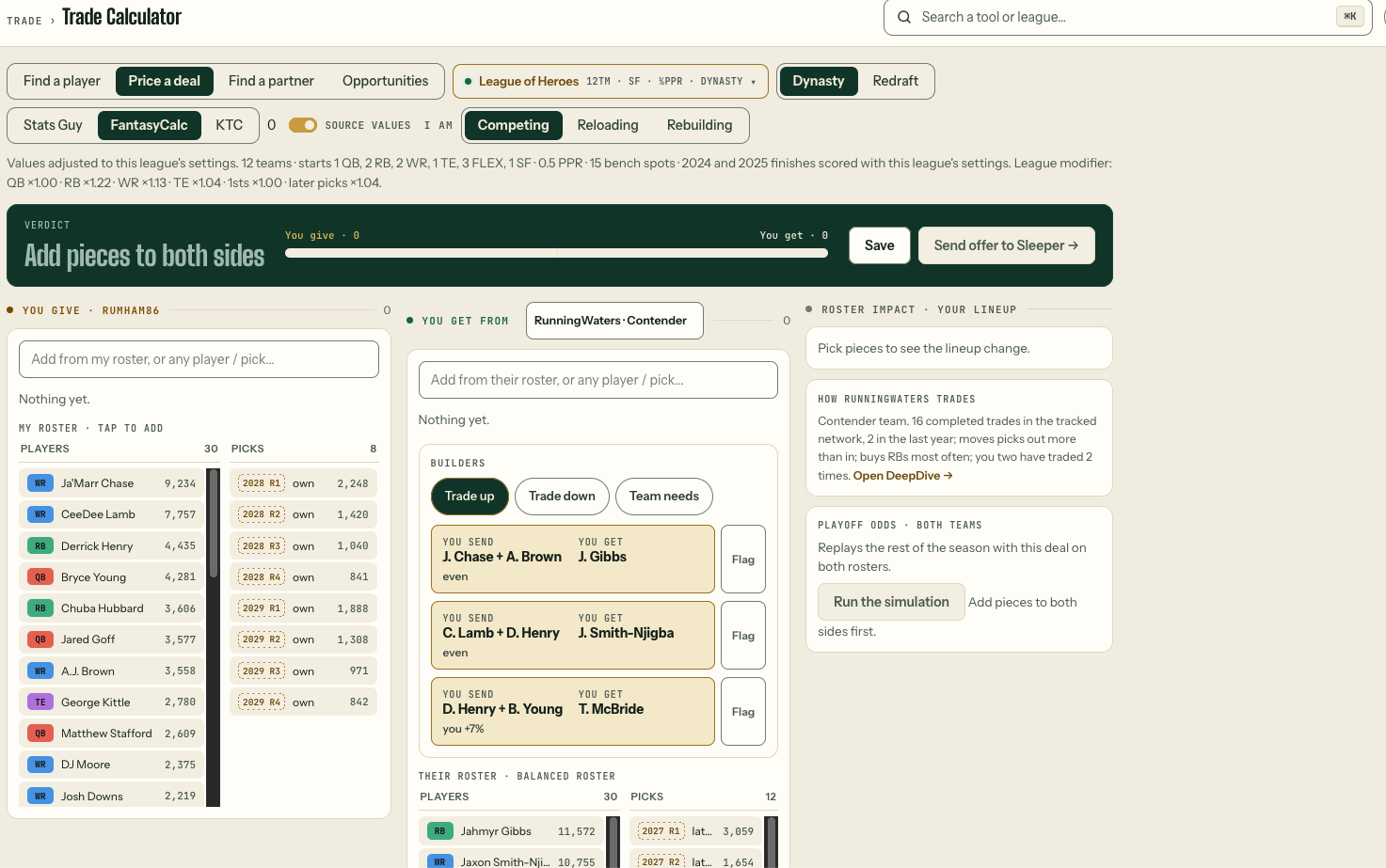Click the QB badge beside Jared Goff

point(40,639)
